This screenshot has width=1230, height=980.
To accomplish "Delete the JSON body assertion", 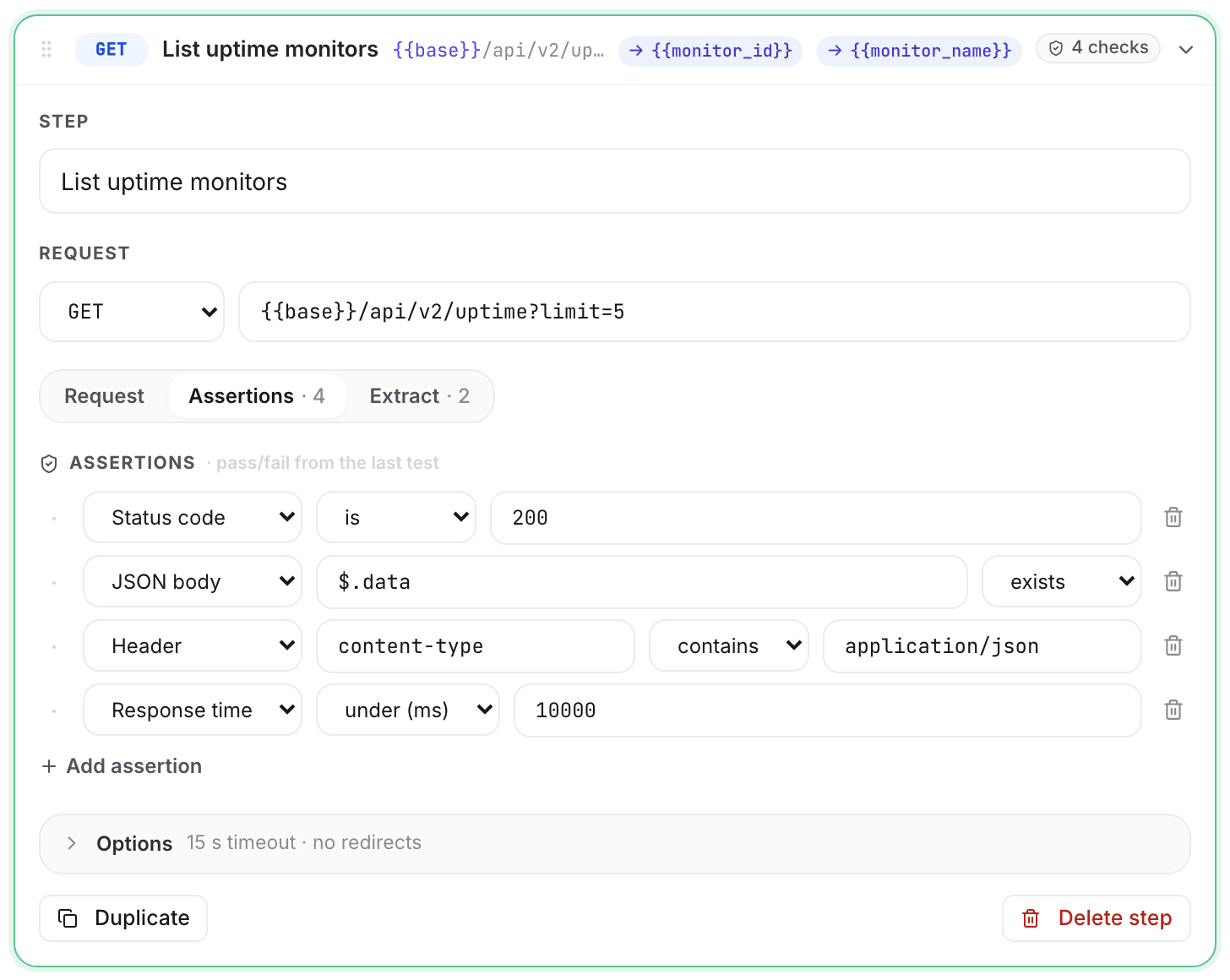I will click(1173, 582).
